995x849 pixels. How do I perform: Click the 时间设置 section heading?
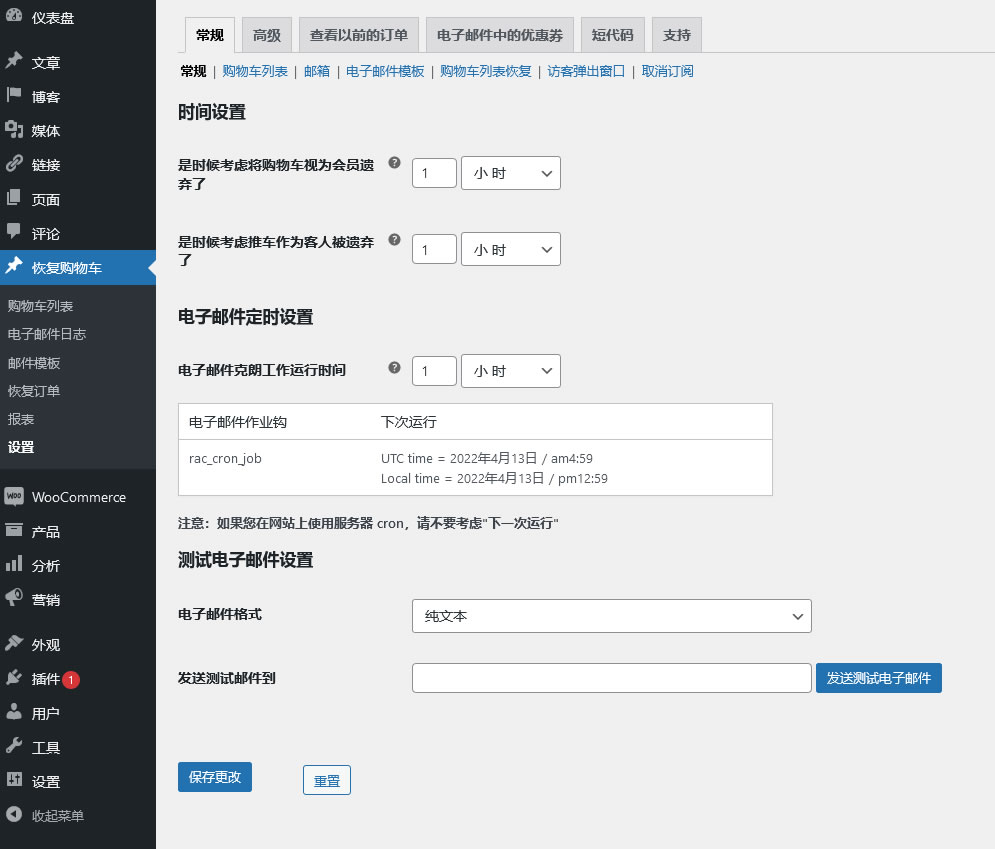coord(212,112)
